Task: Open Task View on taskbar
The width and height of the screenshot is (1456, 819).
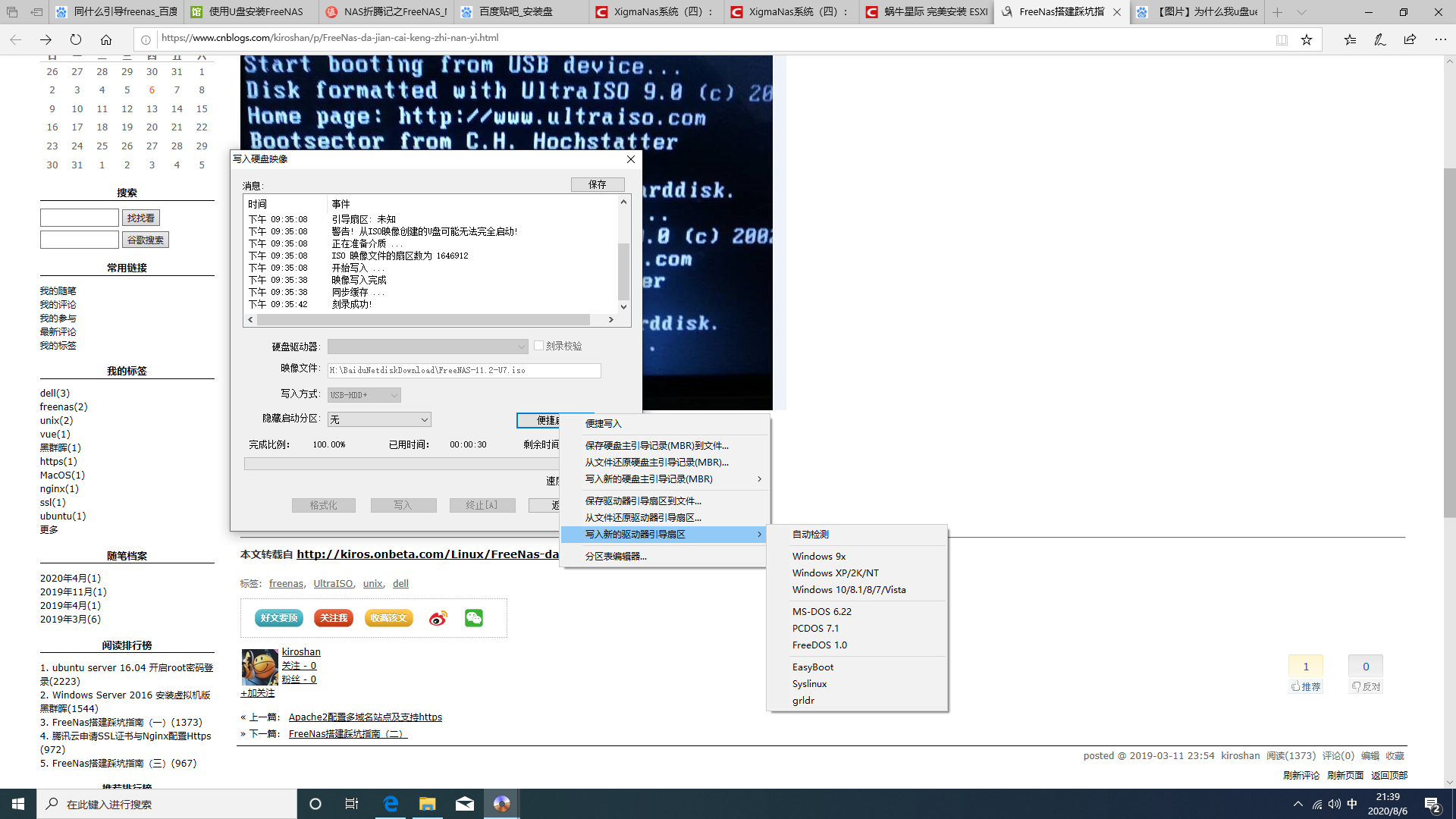Action: pos(352,804)
